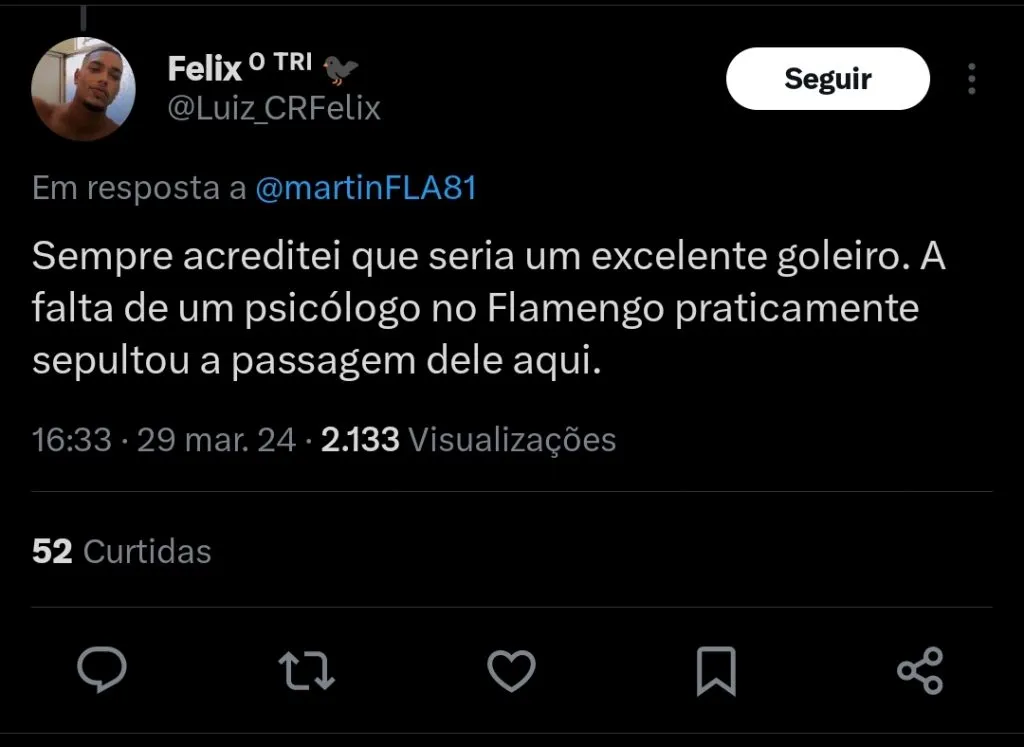Tap the like heart to favorite Felix's post
Image resolution: width=1024 pixels, height=747 pixels.
click(511, 672)
